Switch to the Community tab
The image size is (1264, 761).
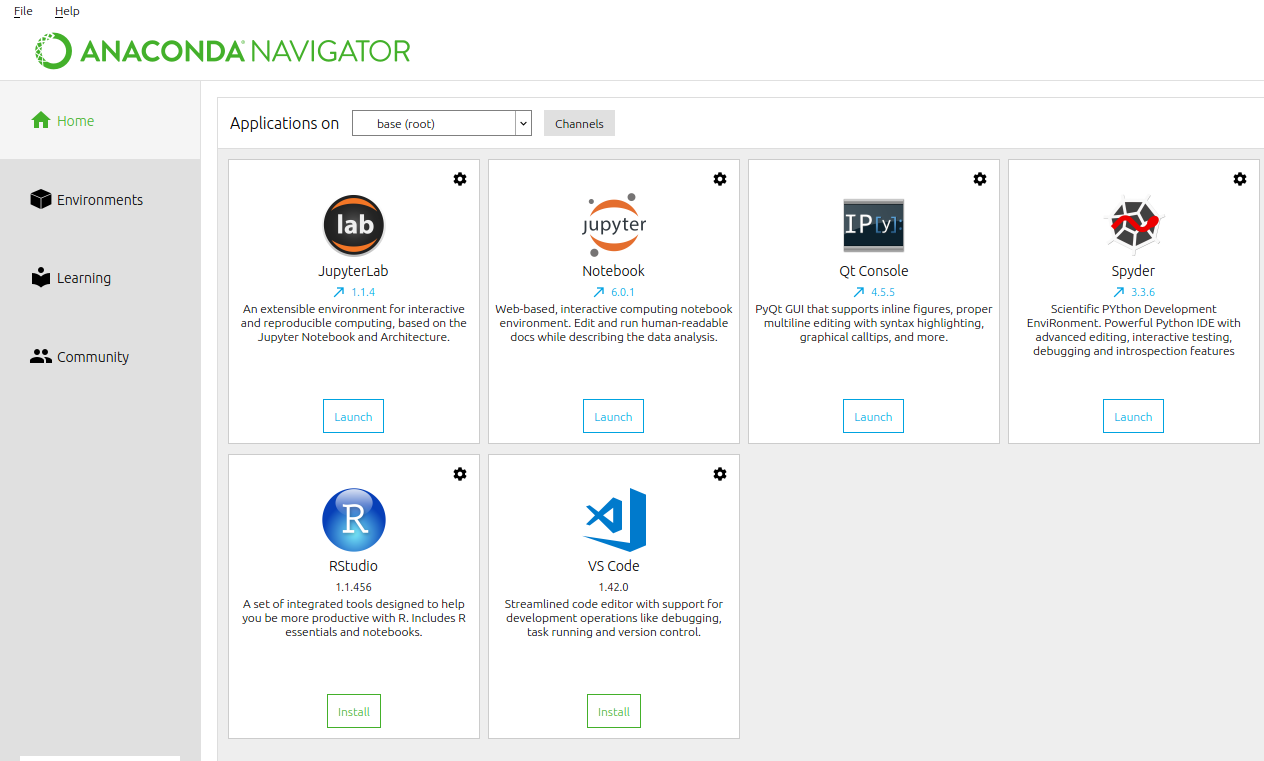(x=100, y=356)
